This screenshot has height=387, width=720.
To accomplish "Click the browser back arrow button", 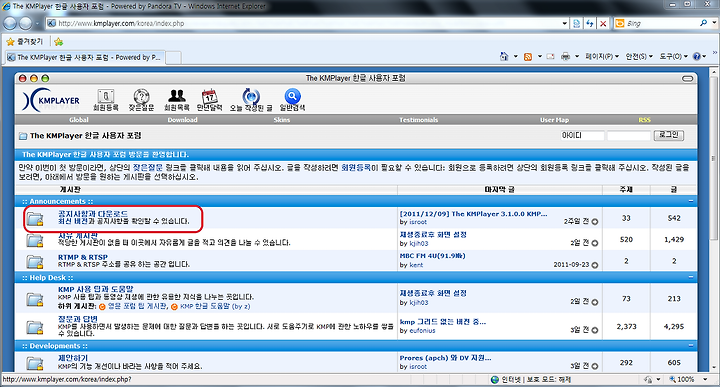I will [x=10, y=23].
